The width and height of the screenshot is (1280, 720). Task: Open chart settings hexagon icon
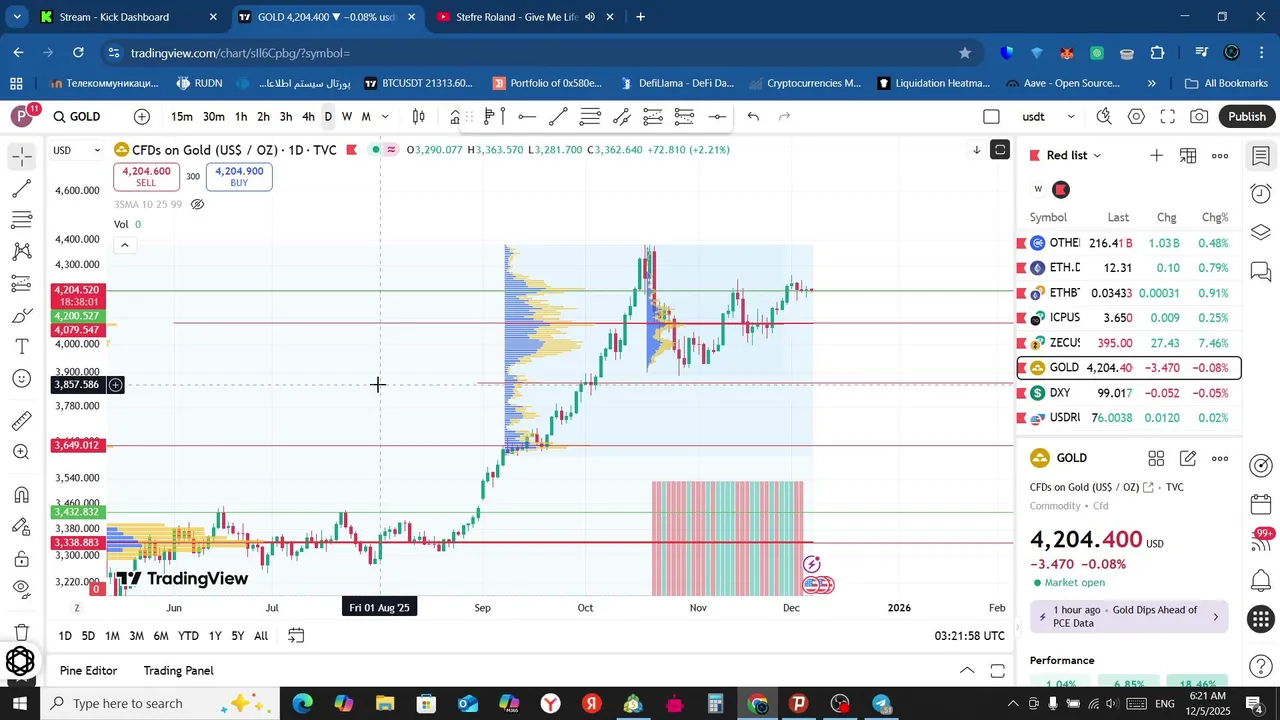[x=1136, y=117]
